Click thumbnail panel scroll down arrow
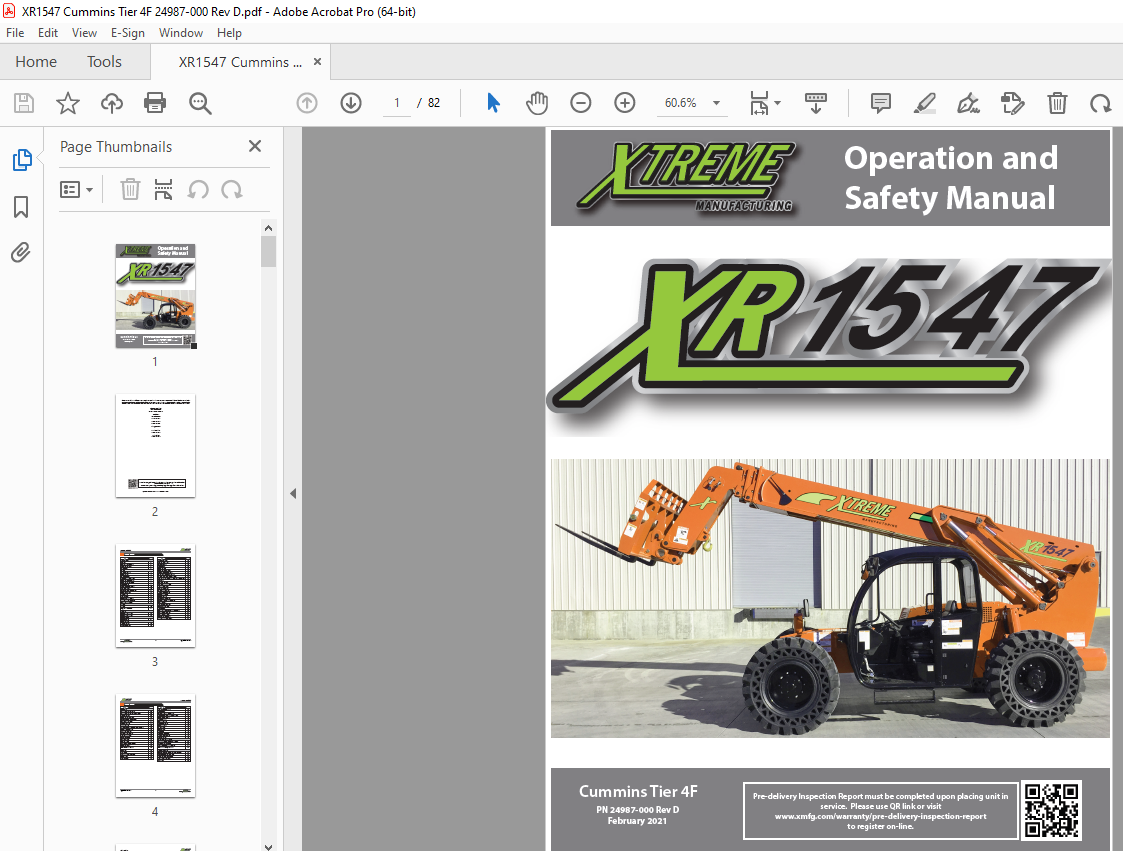This screenshot has height=851, width=1123. point(269,846)
